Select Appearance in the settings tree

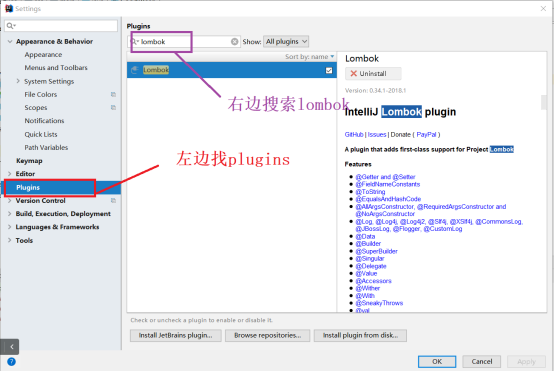43,55
